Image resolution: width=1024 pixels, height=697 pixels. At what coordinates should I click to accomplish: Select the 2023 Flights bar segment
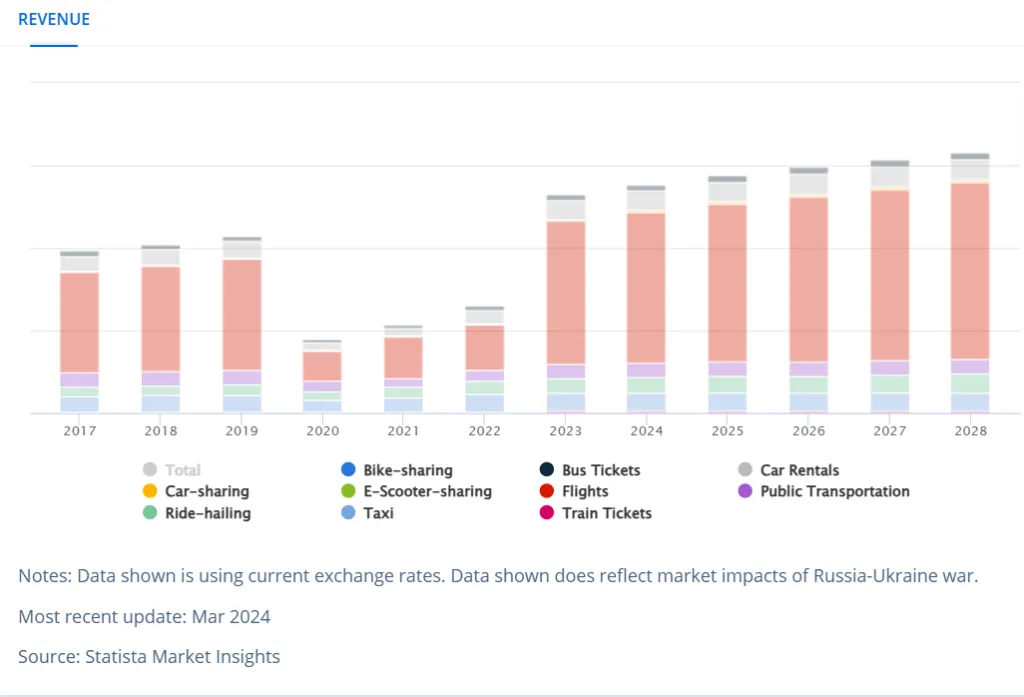566,292
